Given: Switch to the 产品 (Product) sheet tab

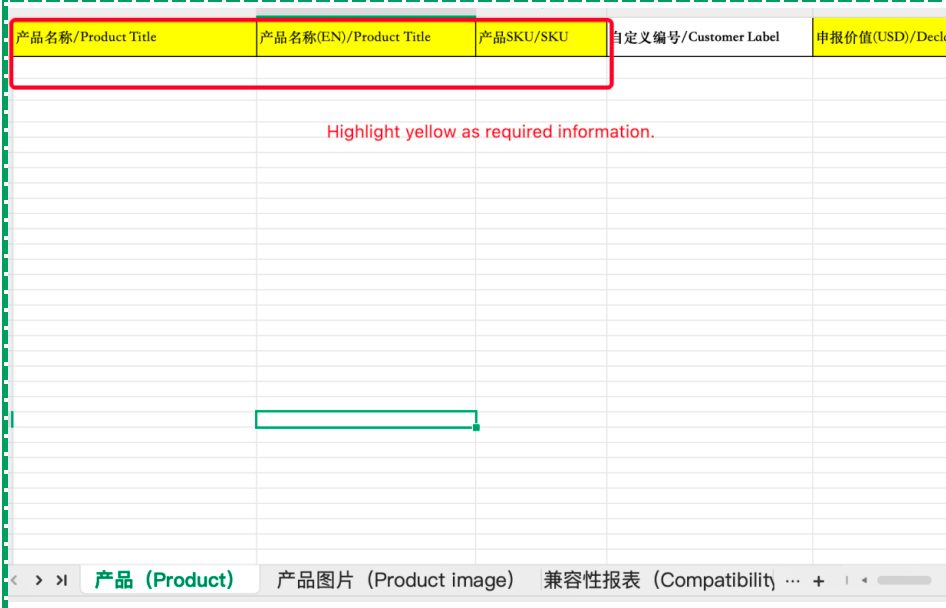Looking at the screenshot, I should (164, 580).
